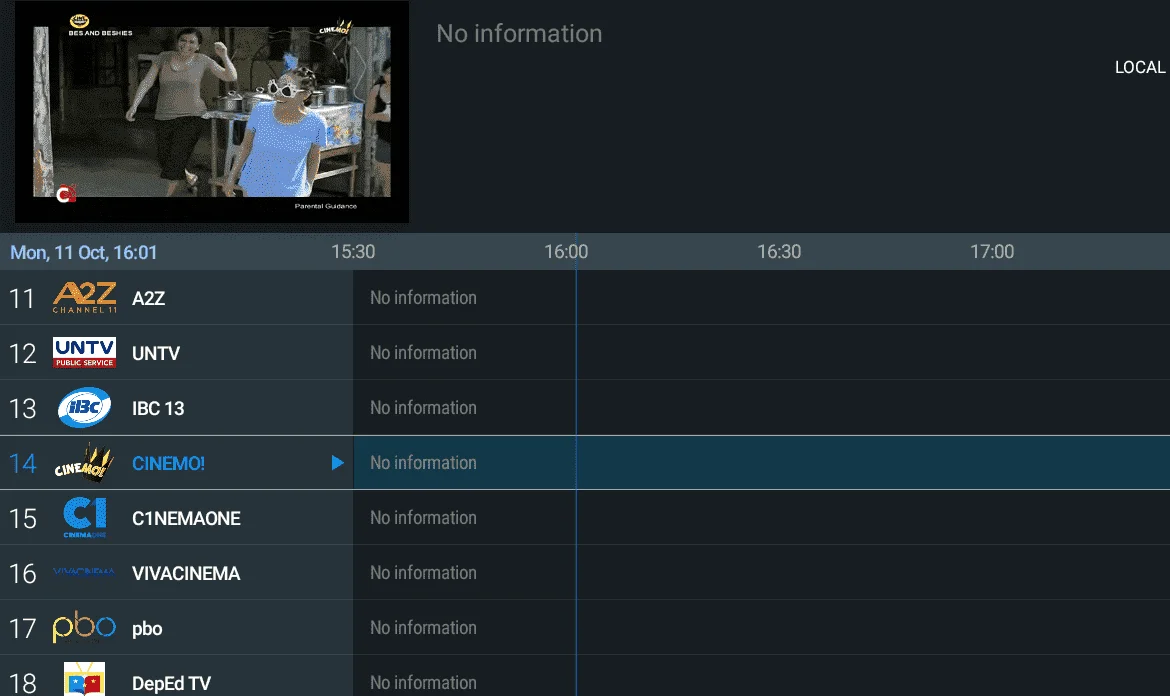
Task: Click the 'No information' program title heading
Action: [519, 34]
